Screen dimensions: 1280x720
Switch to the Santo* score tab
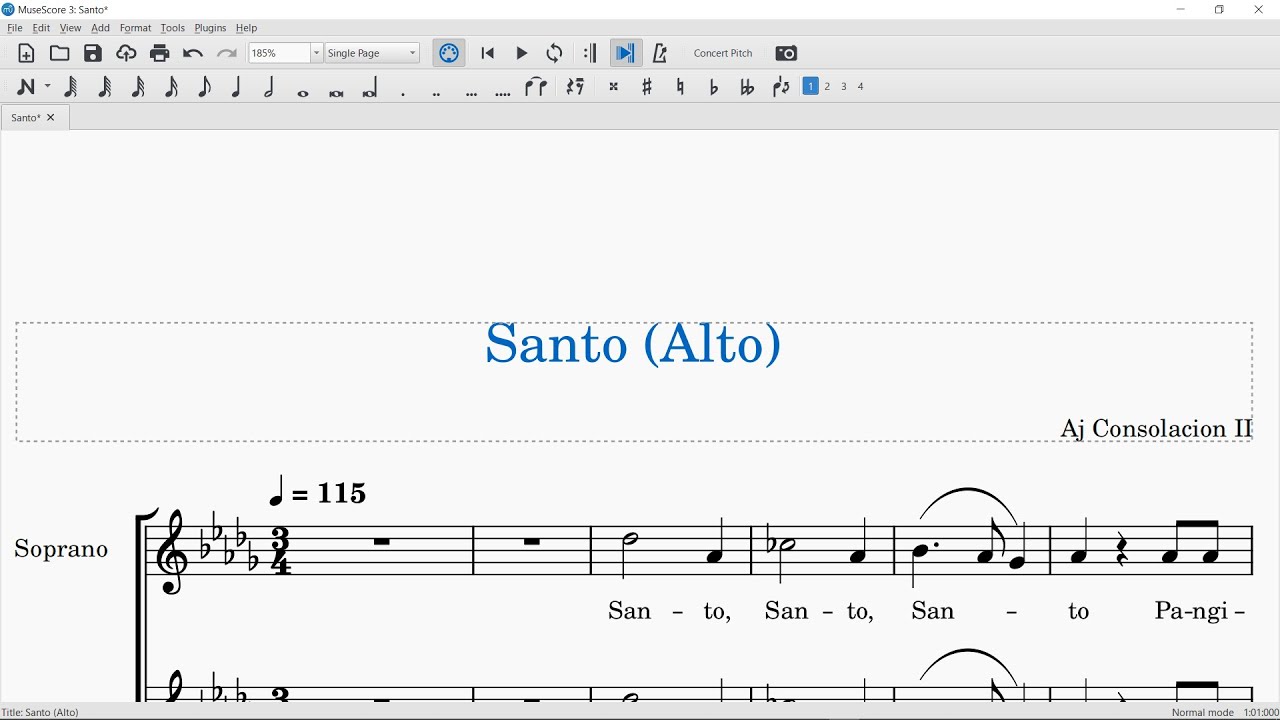point(26,118)
